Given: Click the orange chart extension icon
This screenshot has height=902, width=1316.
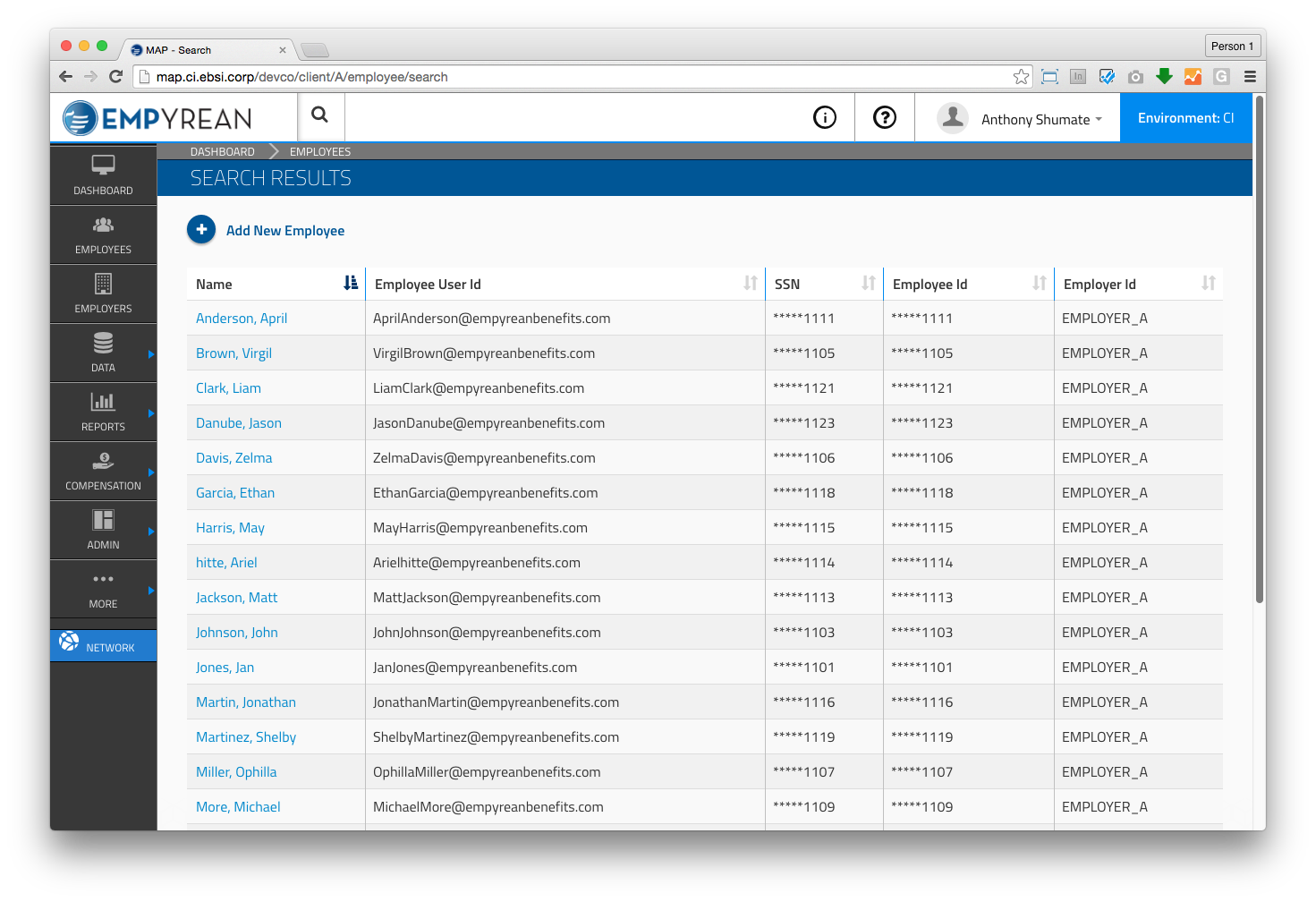Looking at the screenshot, I should click(1193, 77).
